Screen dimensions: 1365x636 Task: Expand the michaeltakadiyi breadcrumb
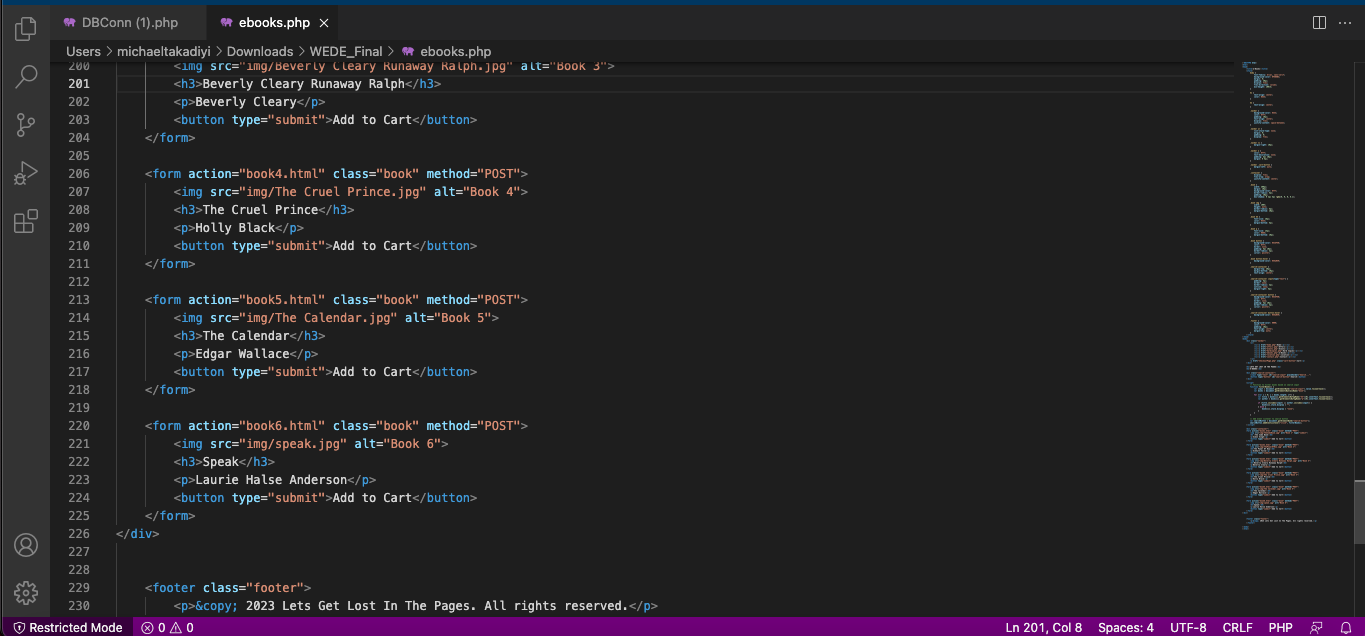(164, 51)
